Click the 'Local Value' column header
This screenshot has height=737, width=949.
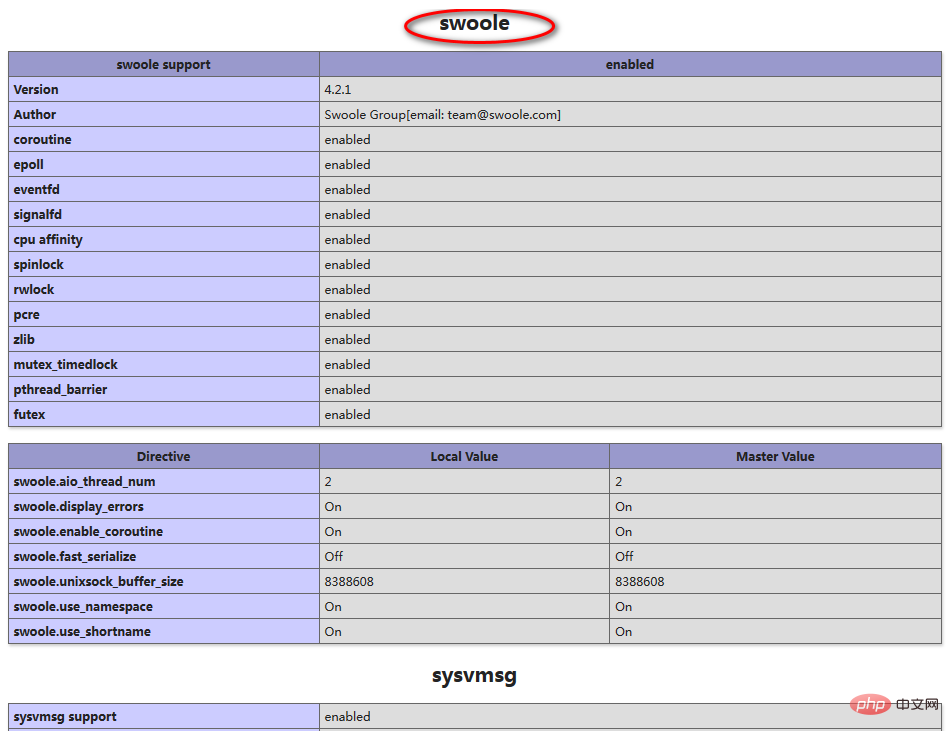[464, 457]
